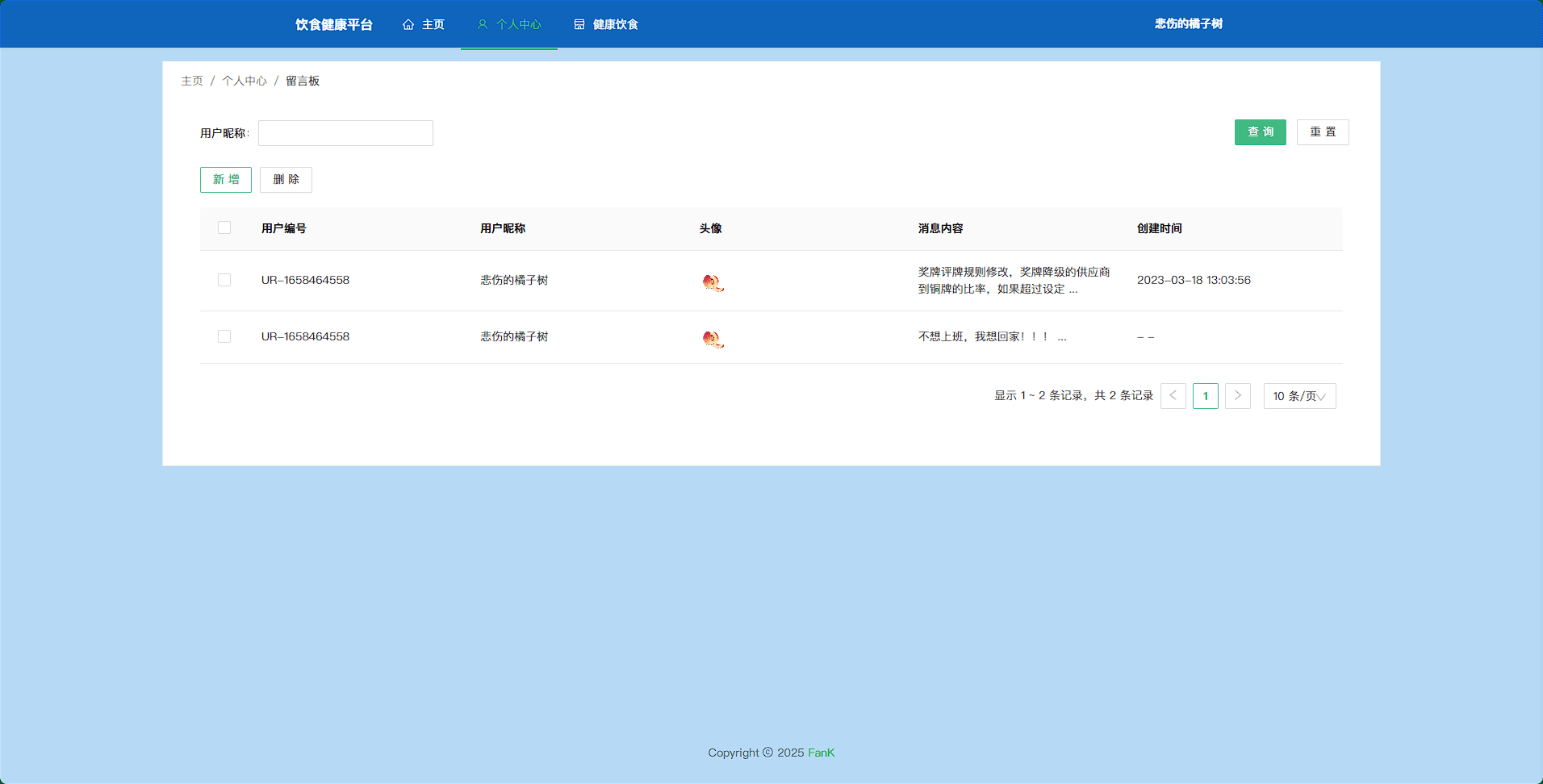Open the 悲伤的橘子树 user menu

coord(1188,24)
